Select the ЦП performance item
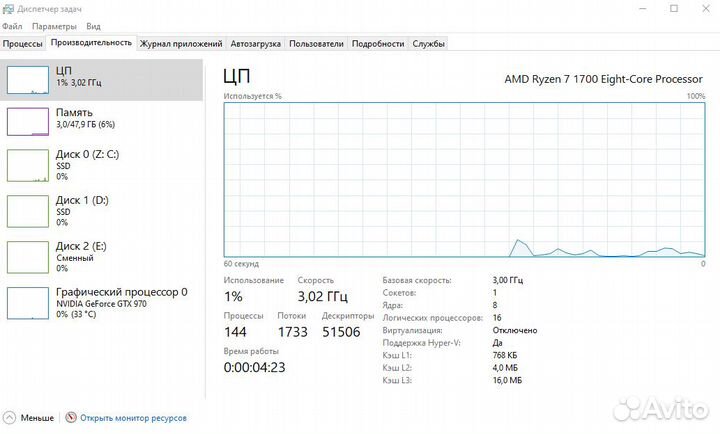This screenshot has width=720, height=434. pyautogui.click(x=101, y=80)
